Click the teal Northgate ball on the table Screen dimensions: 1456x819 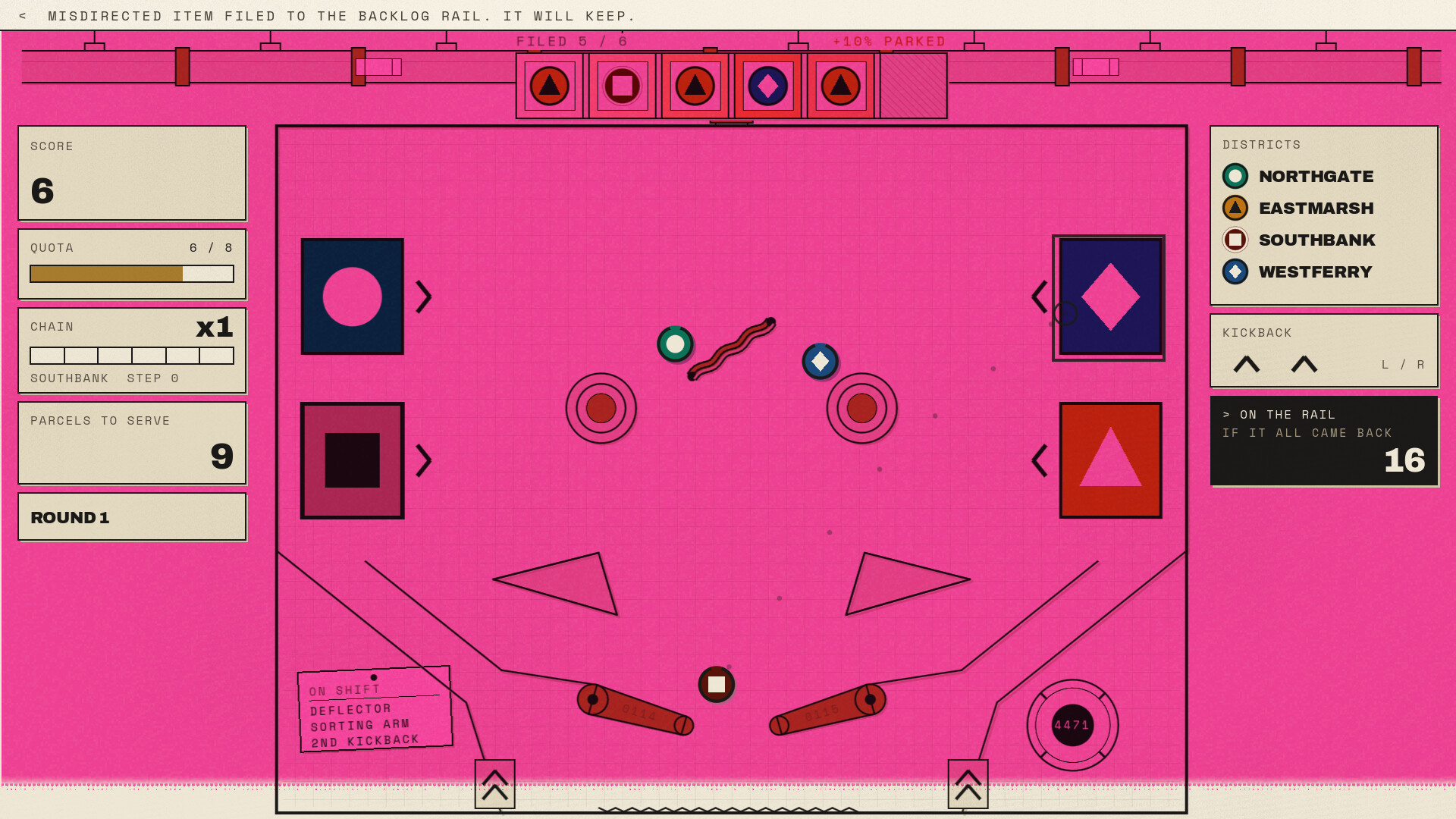[675, 344]
